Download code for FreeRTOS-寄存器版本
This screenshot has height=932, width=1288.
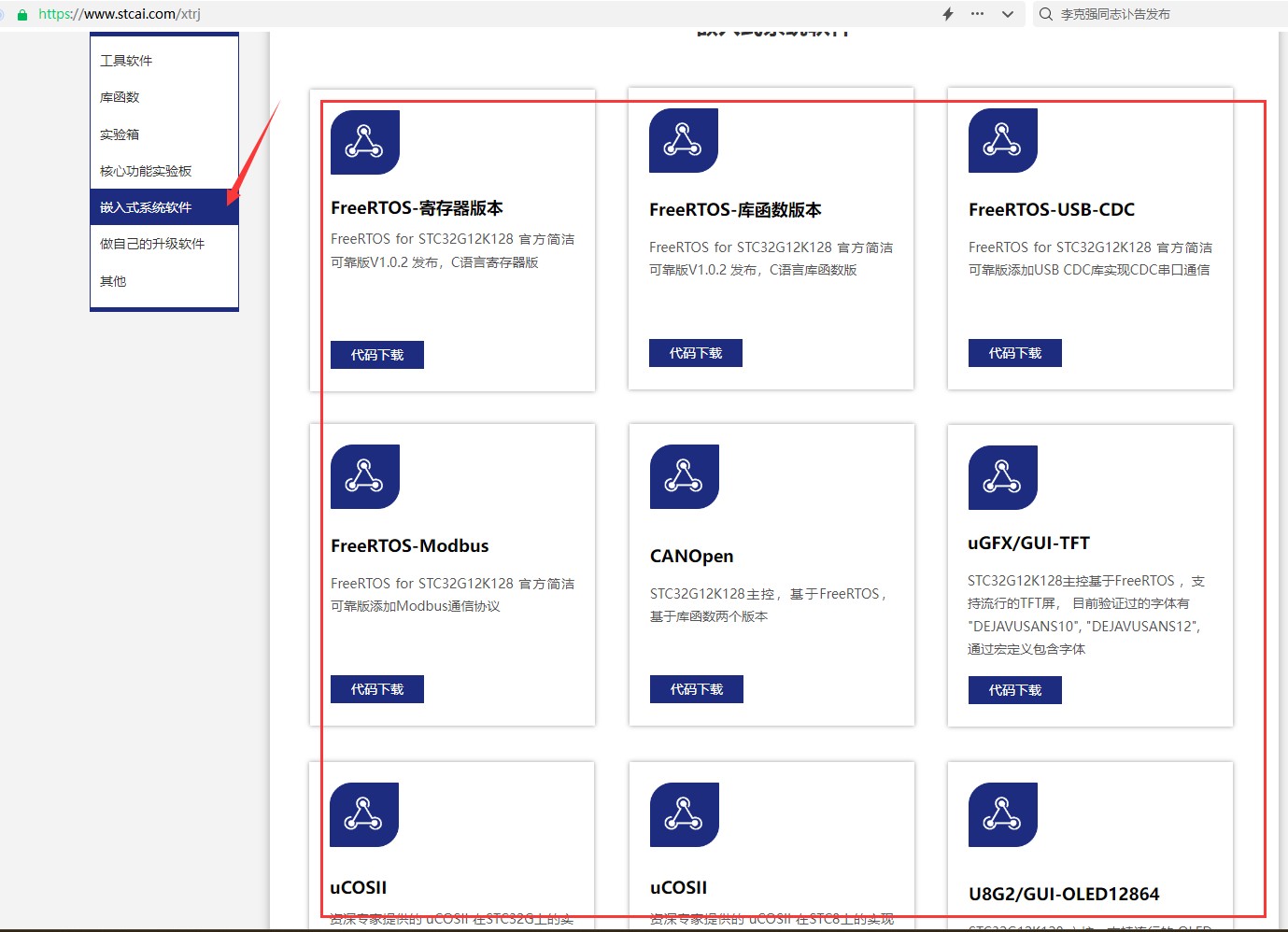377,355
